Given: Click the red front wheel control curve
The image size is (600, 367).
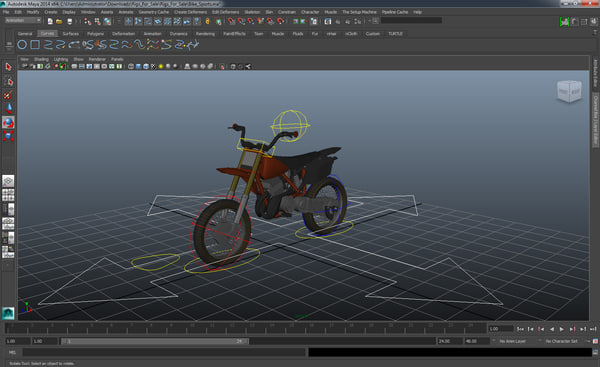Looking at the screenshot, I should click(220, 234).
